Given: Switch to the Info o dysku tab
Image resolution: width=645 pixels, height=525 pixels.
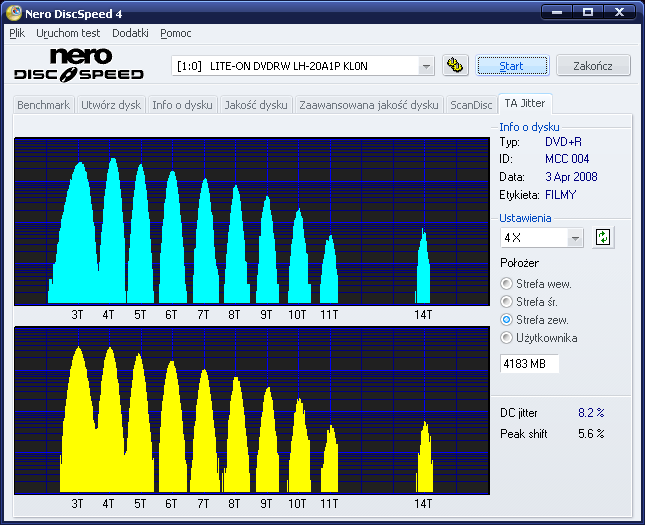Looking at the screenshot, I should [x=182, y=105].
